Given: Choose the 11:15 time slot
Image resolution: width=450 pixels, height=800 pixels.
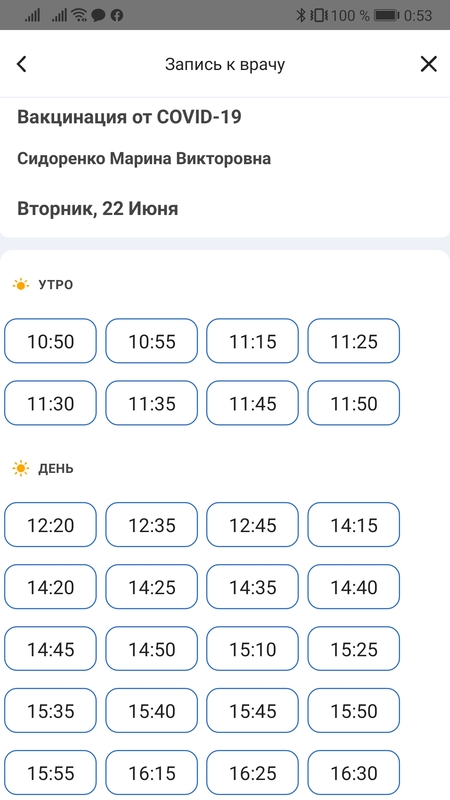Looking at the screenshot, I should (252, 341).
